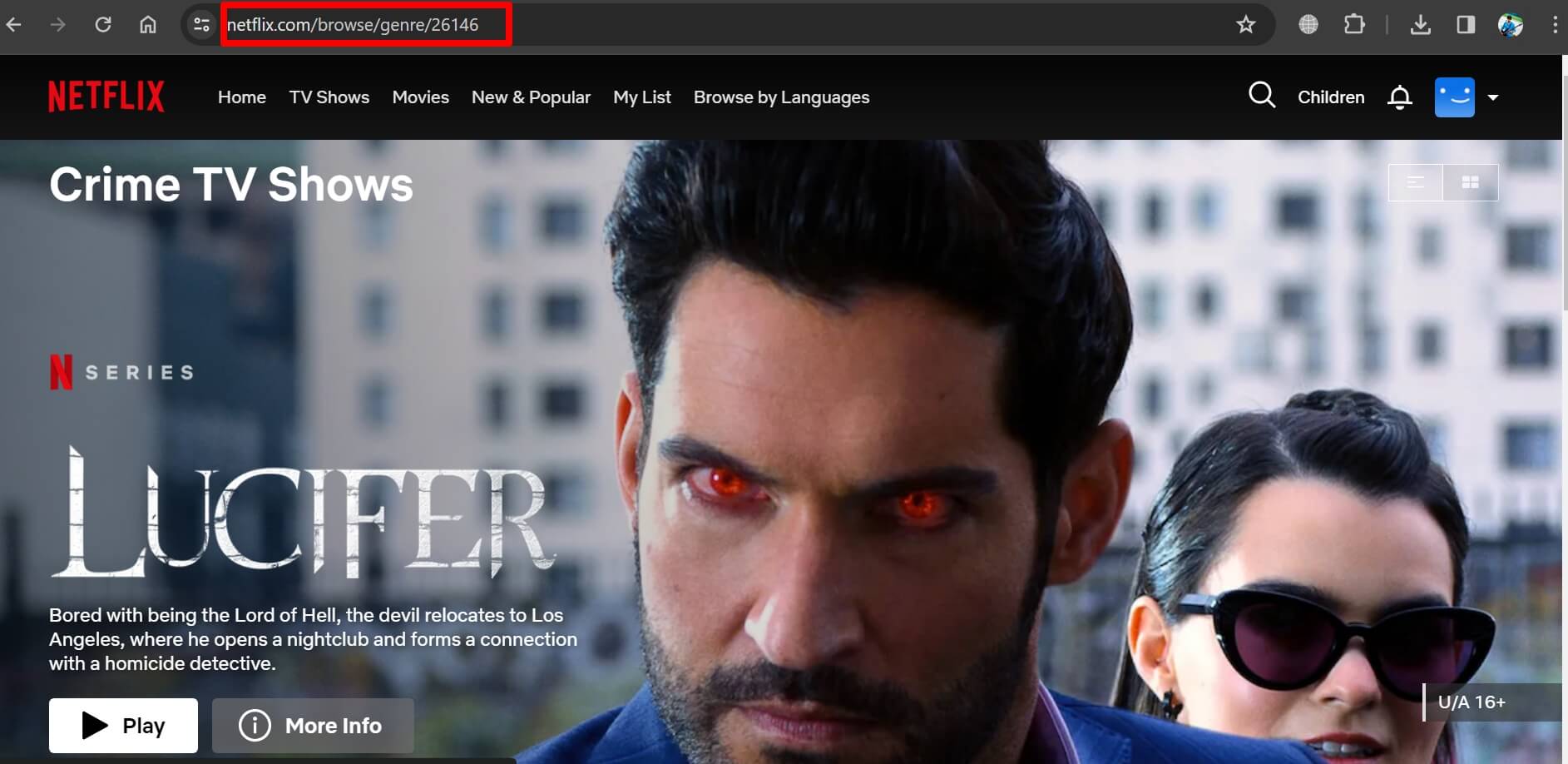Click the globe extension icon

[x=1308, y=25]
